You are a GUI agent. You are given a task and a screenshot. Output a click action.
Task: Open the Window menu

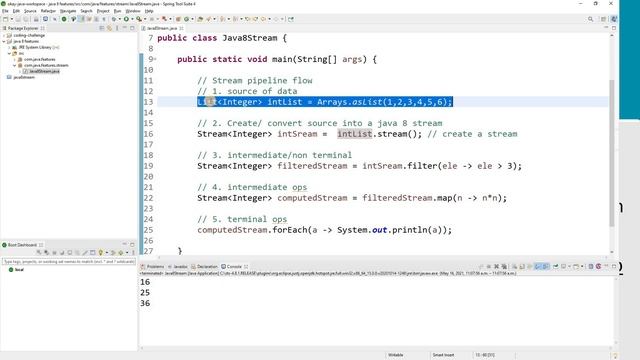click(x=133, y=11)
